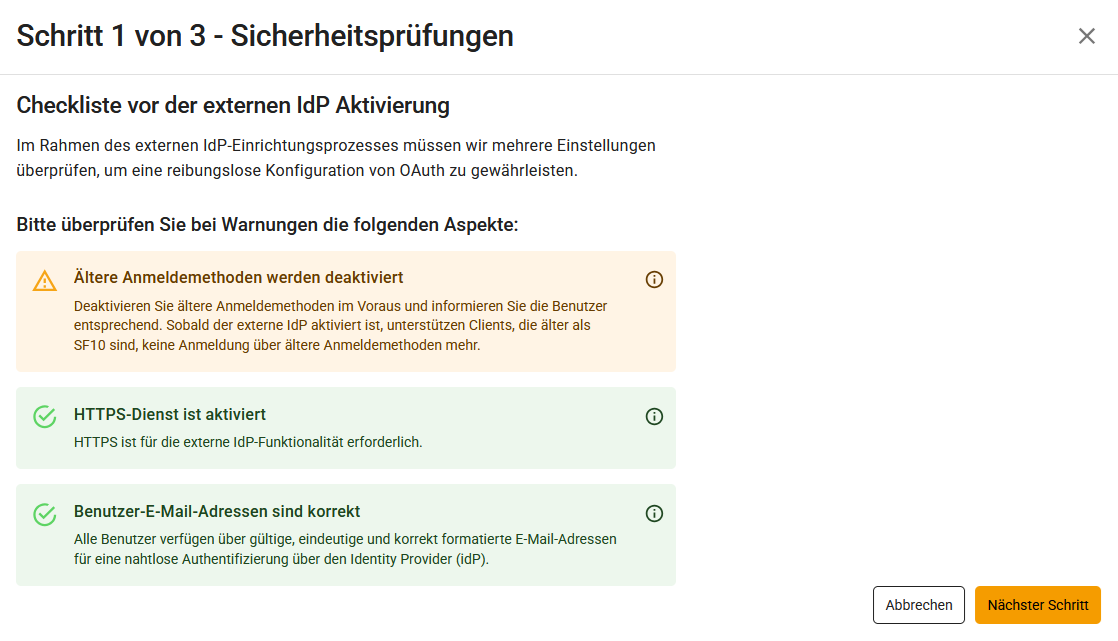Image resolution: width=1118 pixels, height=641 pixels.
Task: Click the E-Mail-Adressen description about Identity Provider
Action: [x=345, y=549]
